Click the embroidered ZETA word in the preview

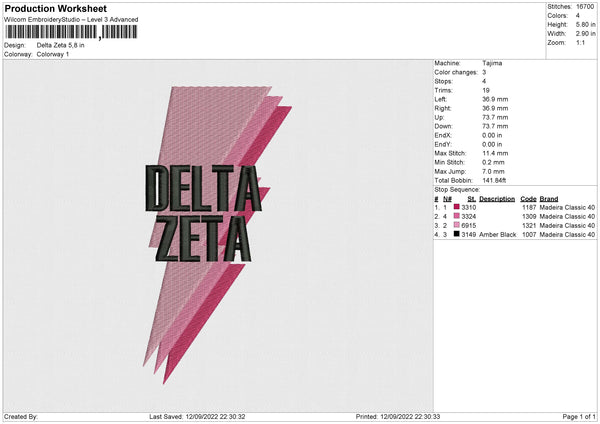[204, 239]
